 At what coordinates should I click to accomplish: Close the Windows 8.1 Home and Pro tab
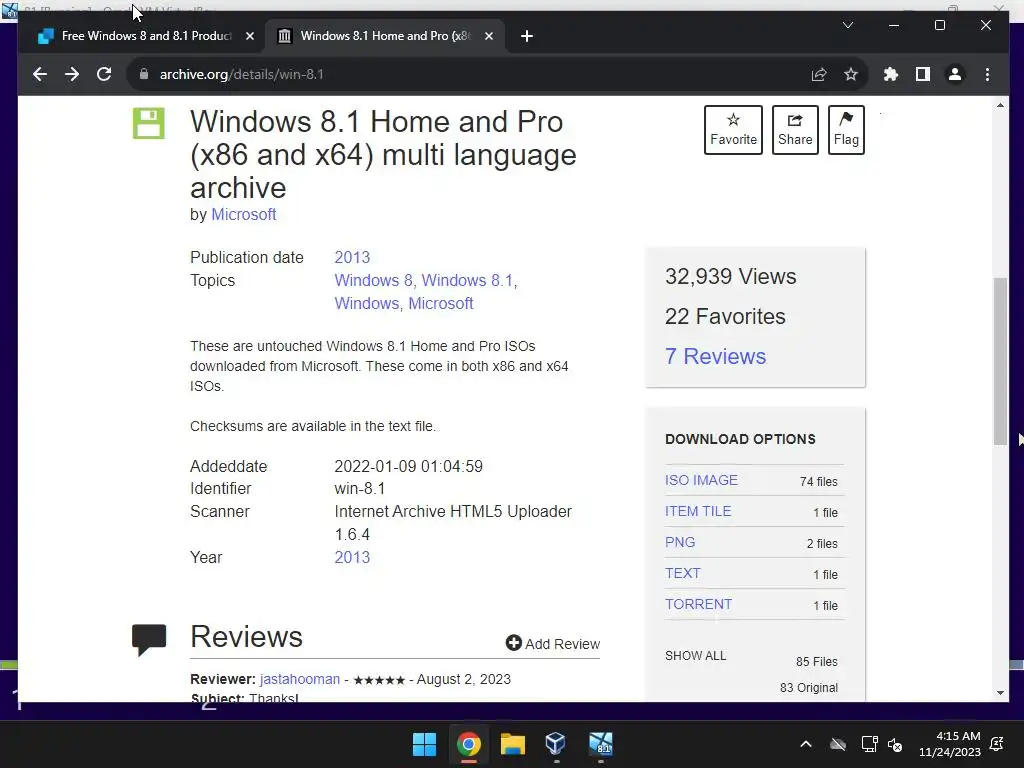click(488, 36)
